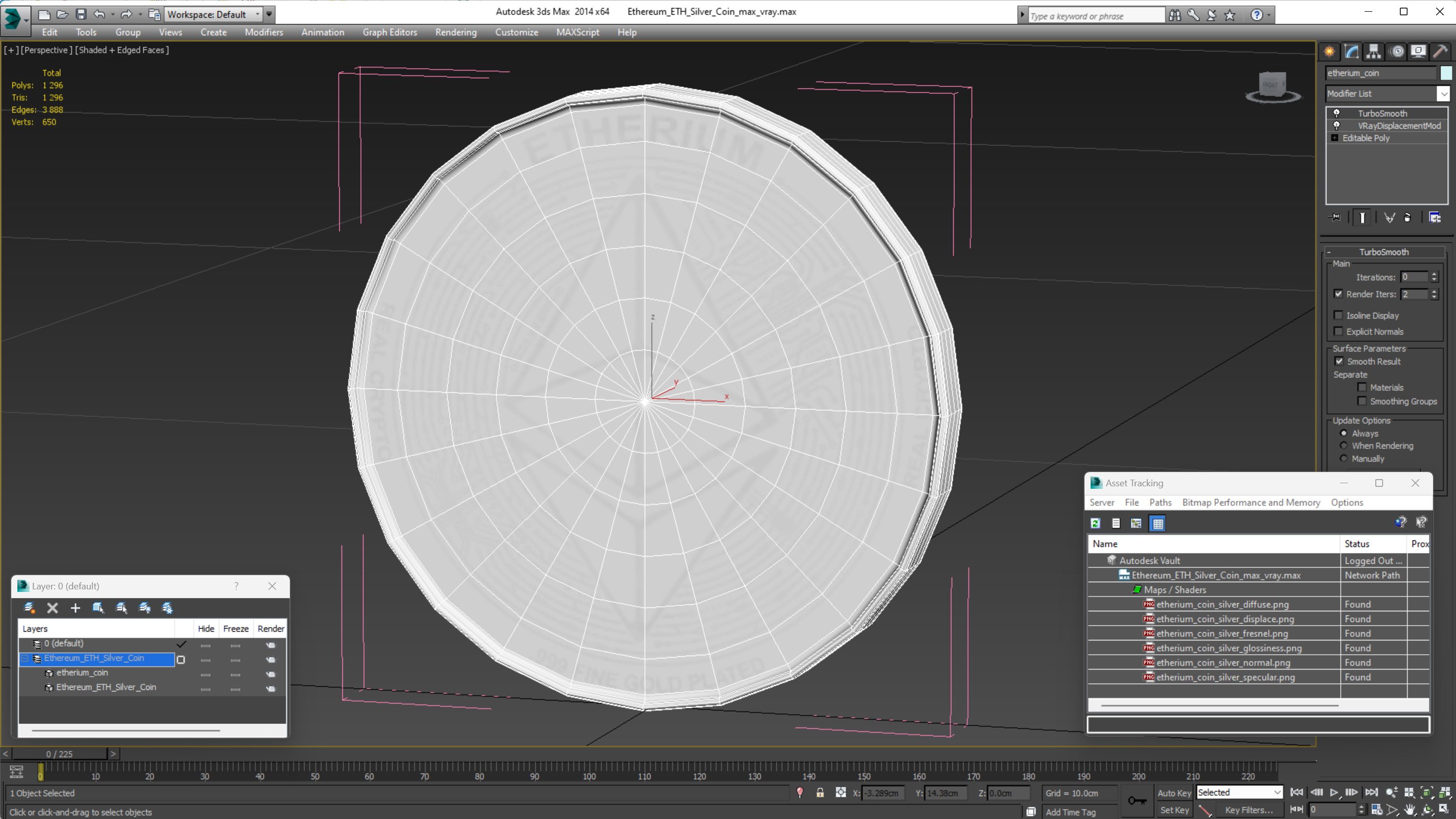Freeze/unfreeze all layers icon
The image size is (1456, 819).
[x=168, y=608]
